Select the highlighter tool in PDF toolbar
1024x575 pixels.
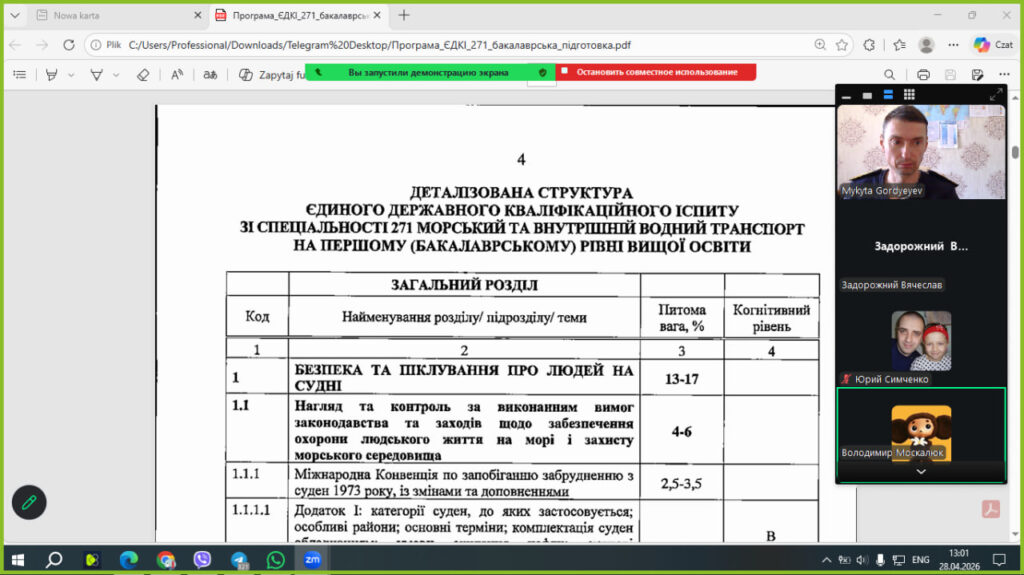pyautogui.click(x=52, y=74)
